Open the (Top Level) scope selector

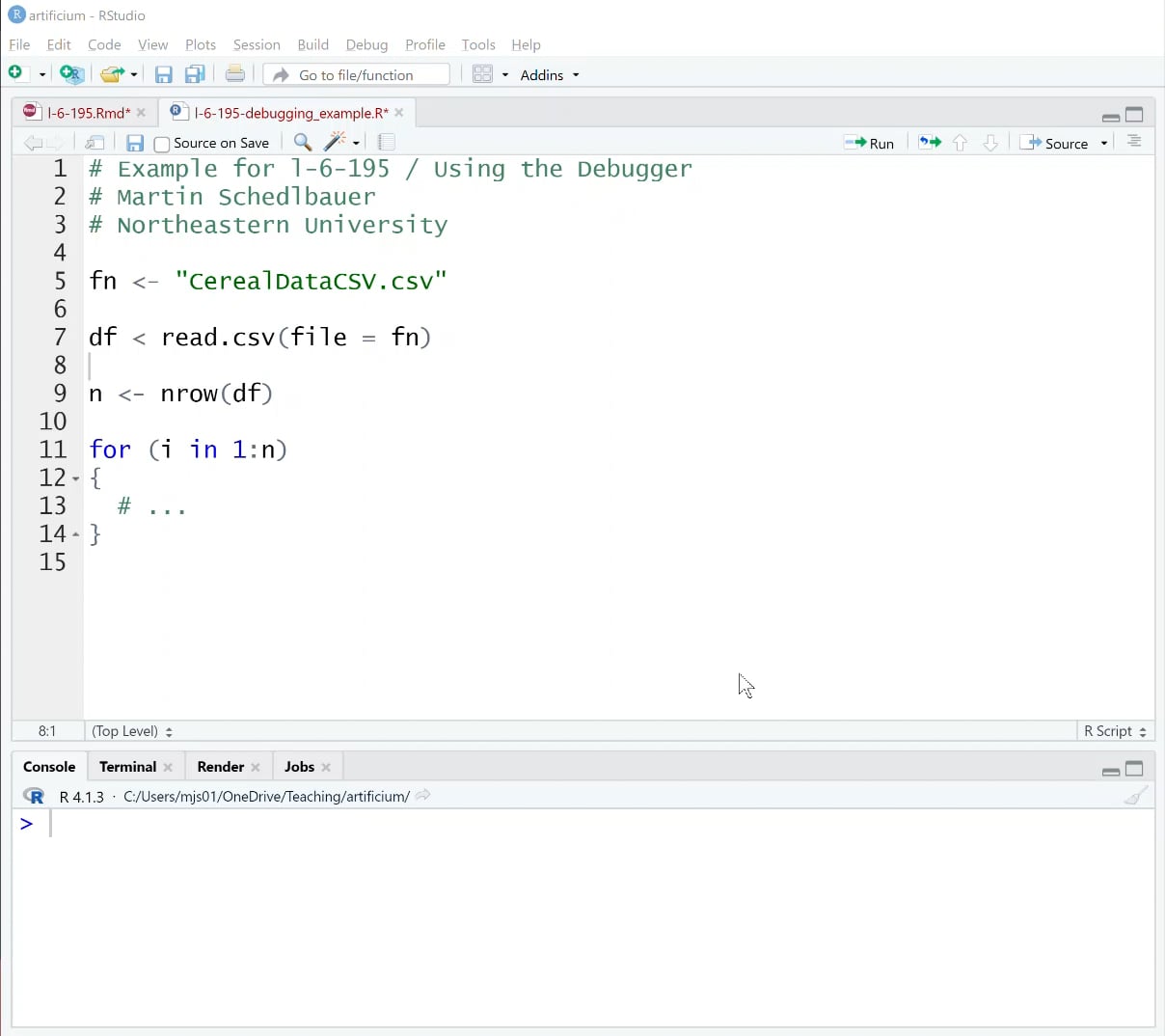click(x=132, y=731)
